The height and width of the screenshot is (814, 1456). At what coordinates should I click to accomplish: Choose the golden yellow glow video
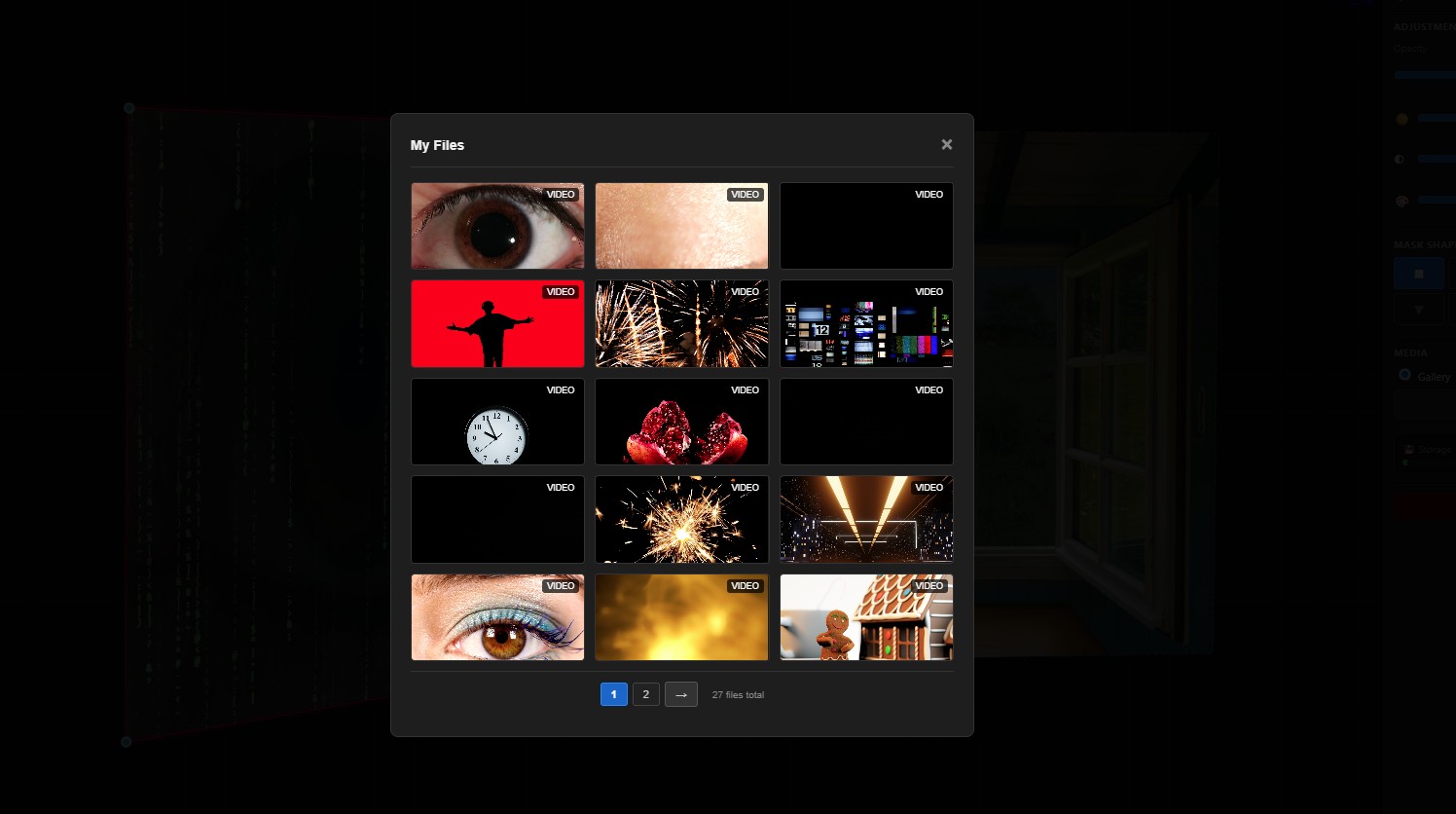click(x=681, y=617)
